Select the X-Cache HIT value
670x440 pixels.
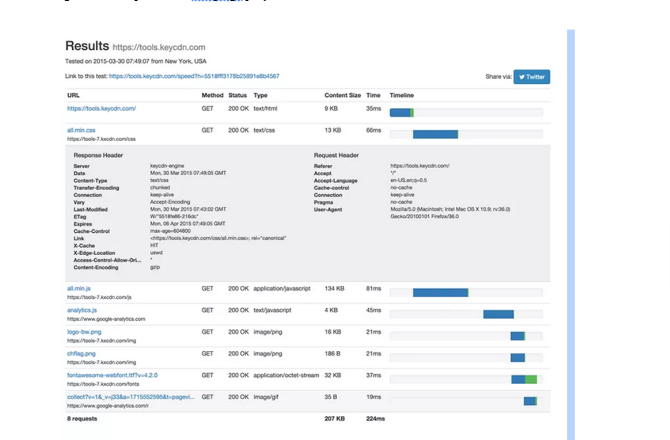[x=154, y=246]
